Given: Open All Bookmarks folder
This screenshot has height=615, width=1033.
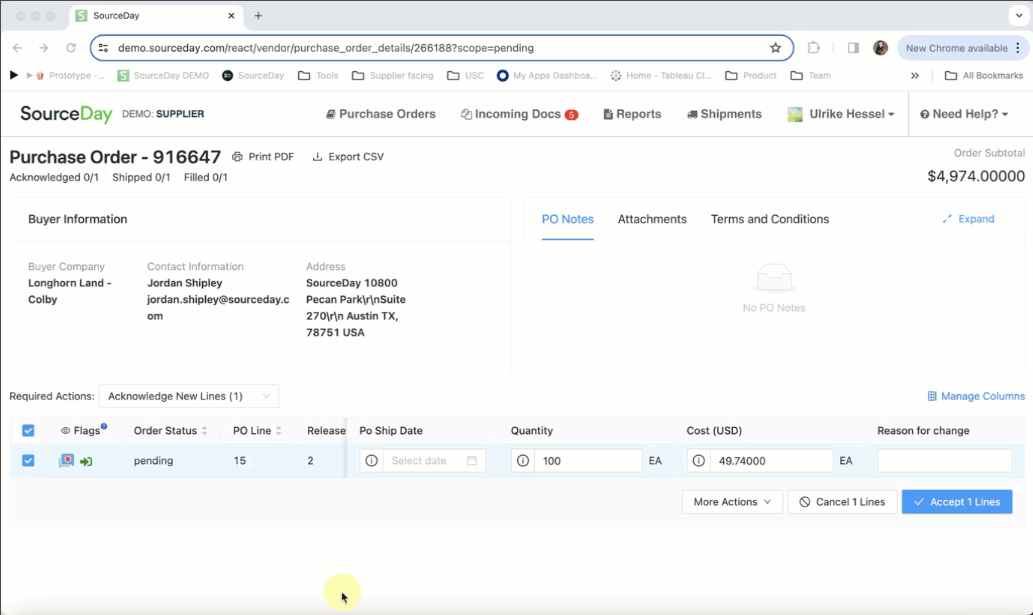Looking at the screenshot, I should (x=984, y=76).
